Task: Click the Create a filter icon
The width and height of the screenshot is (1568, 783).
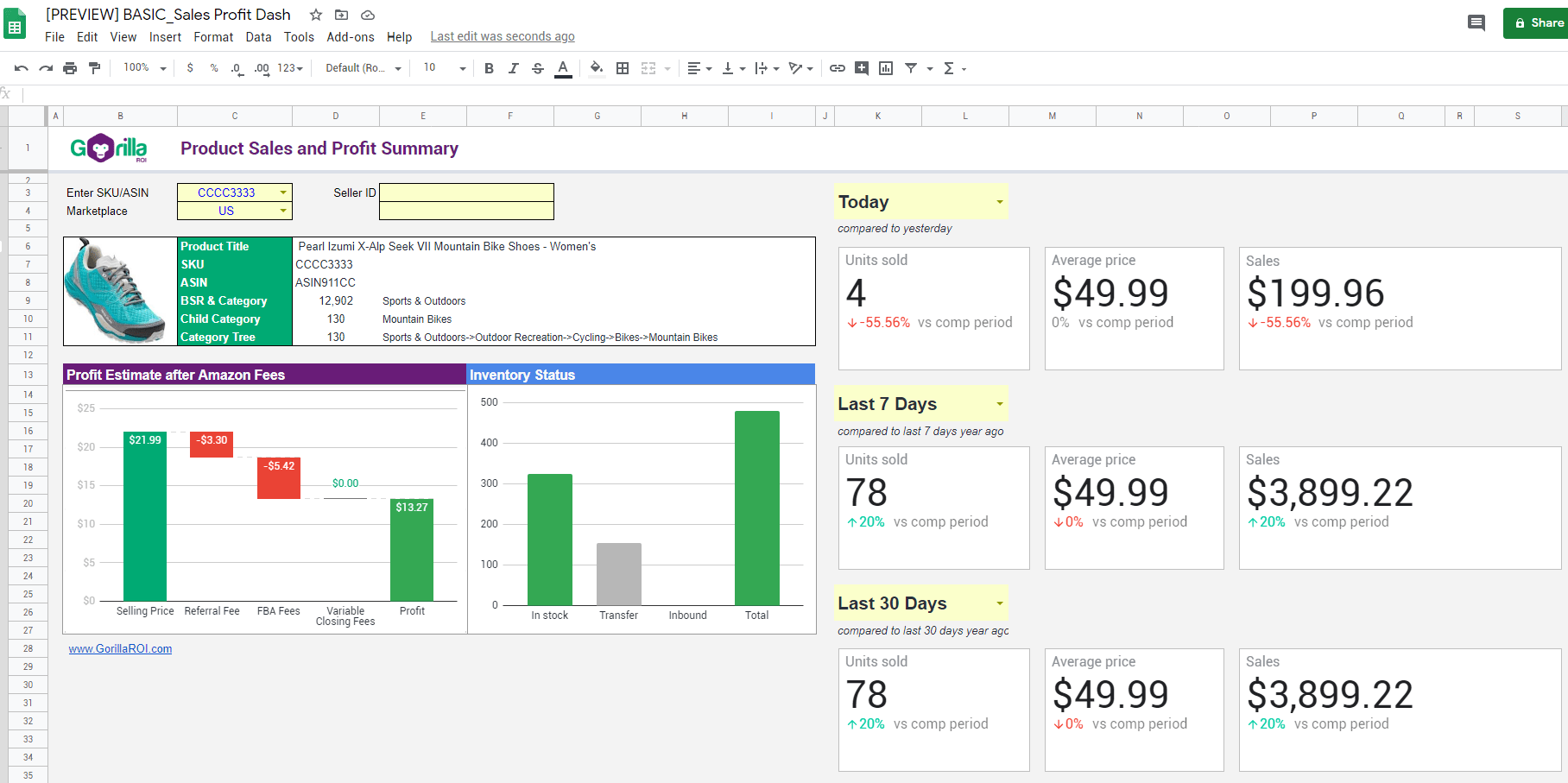Action: [911, 68]
